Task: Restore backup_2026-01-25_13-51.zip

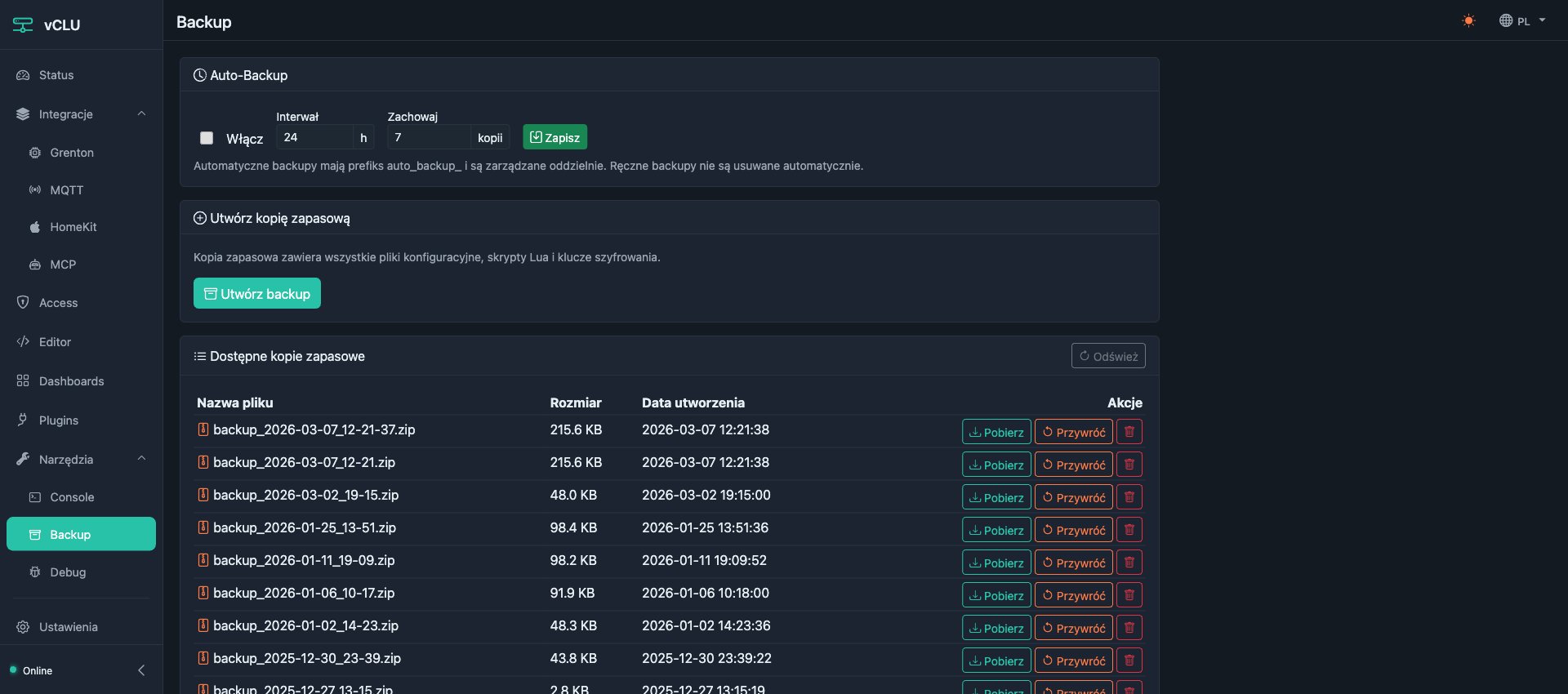Action: [1074, 530]
